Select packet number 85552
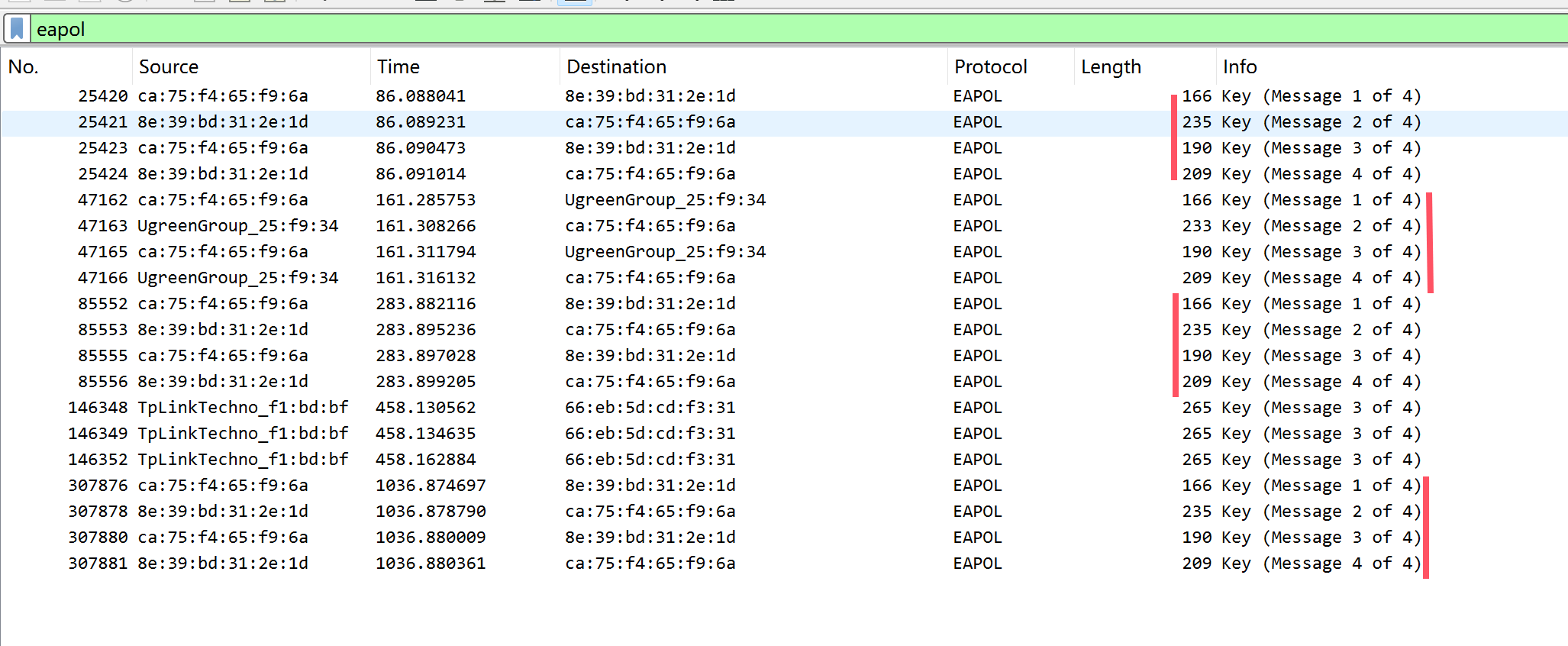The width and height of the screenshot is (1568, 646). [784, 304]
